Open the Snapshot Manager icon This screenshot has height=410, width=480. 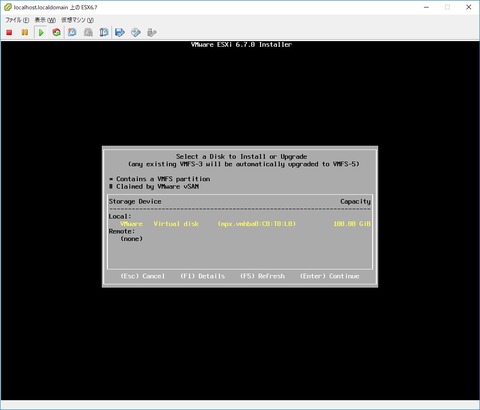click(104, 32)
